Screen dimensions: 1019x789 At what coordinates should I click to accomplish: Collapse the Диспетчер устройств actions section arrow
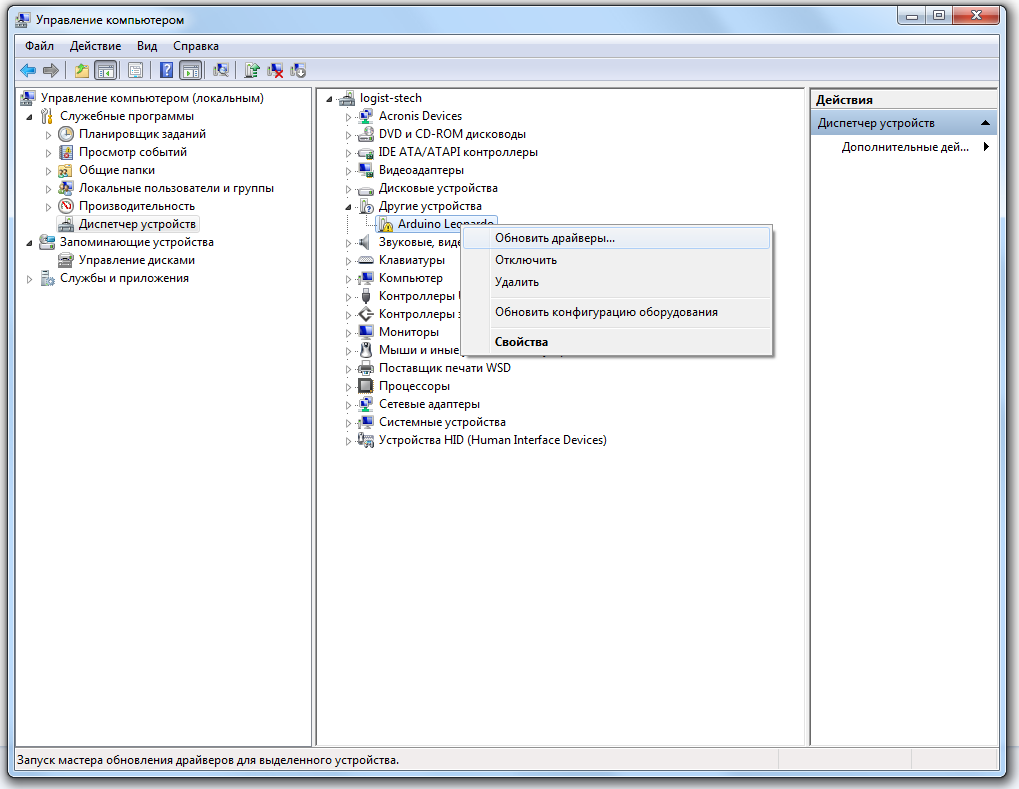pyautogui.click(x=985, y=123)
